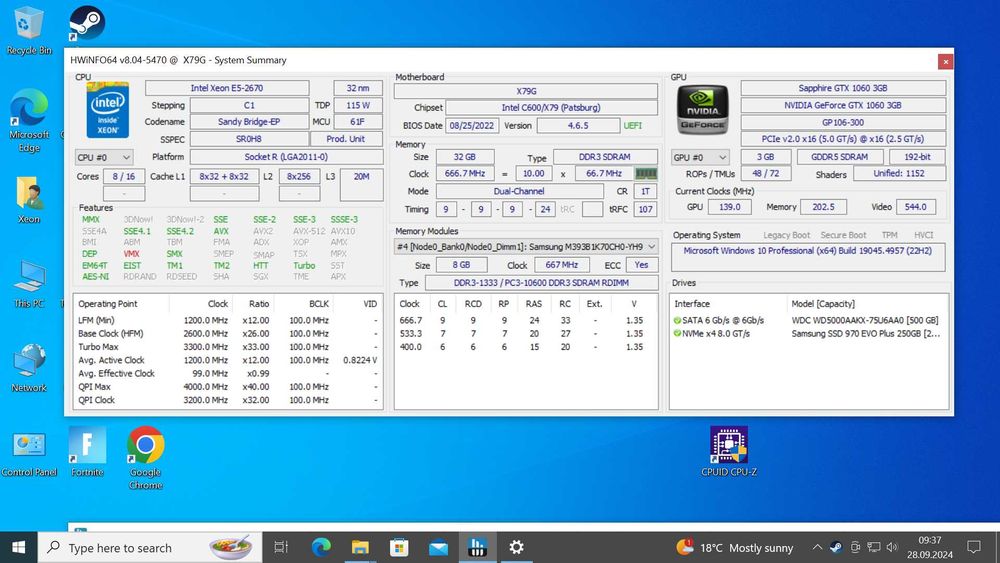Click the Type here to search box

point(150,547)
